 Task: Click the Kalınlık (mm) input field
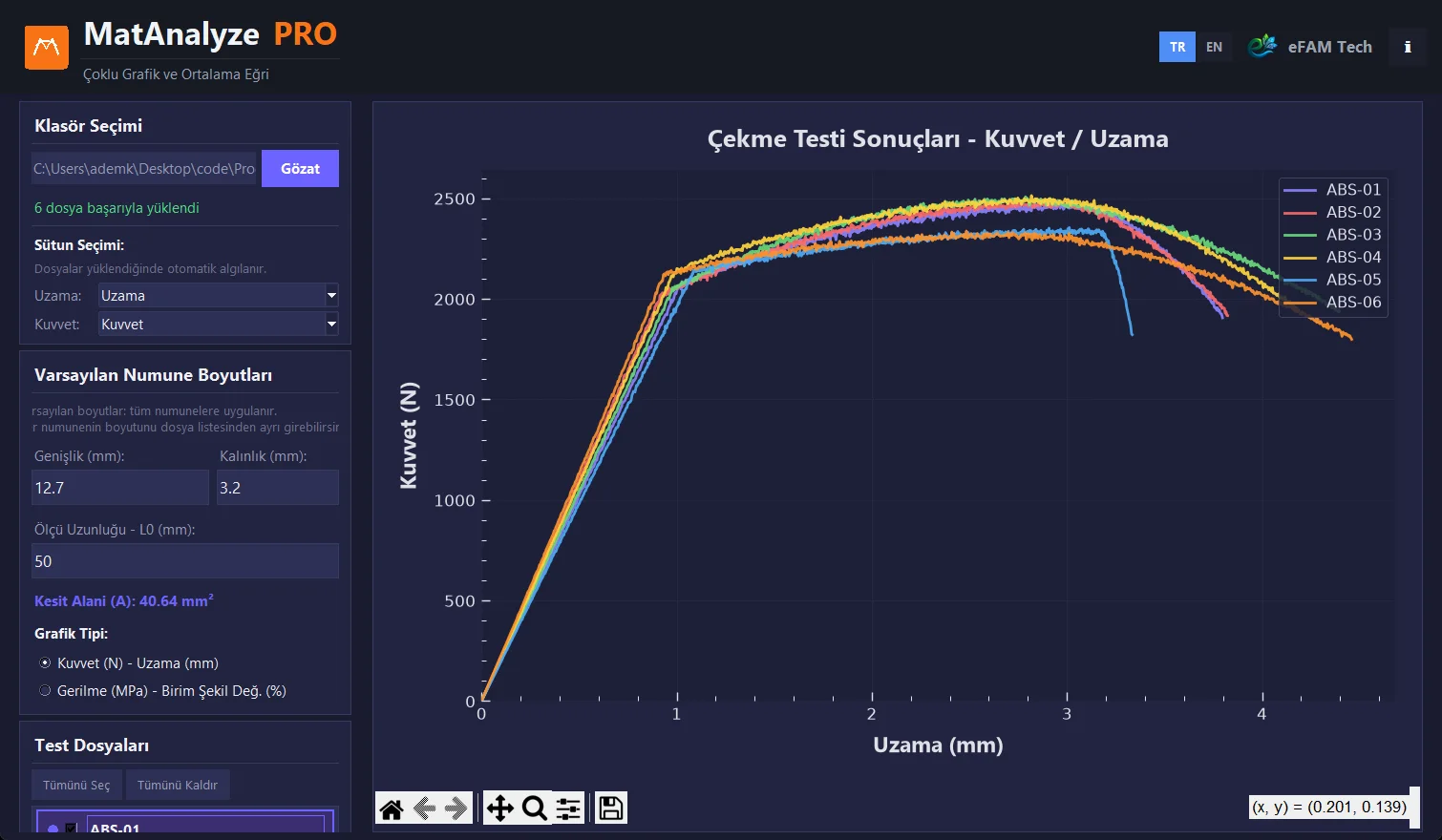[x=278, y=488]
